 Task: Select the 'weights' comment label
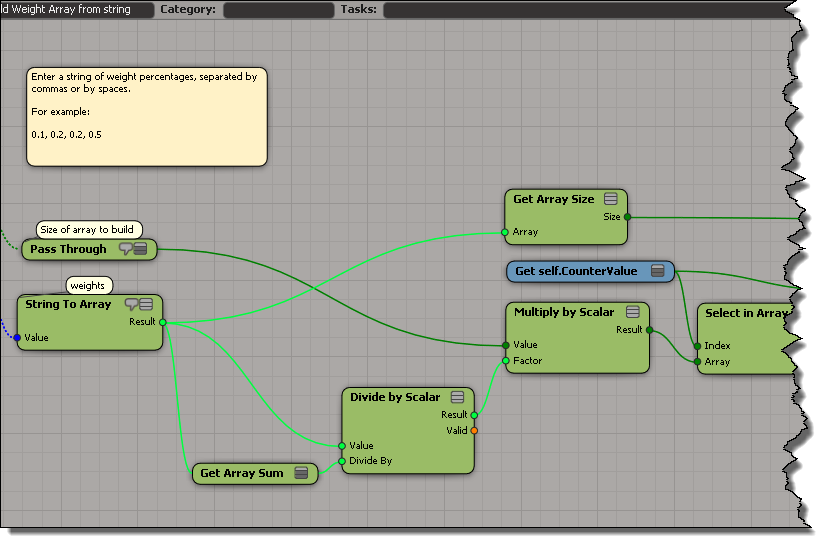pyautogui.click(x=87, y=286)
